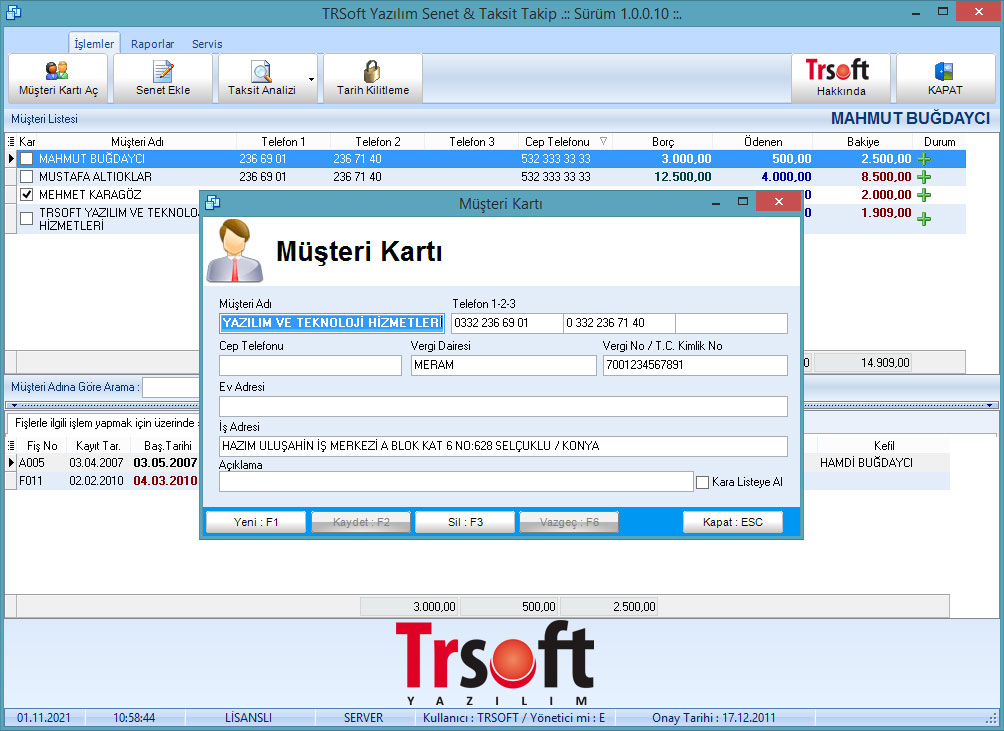This screenshot has height=731, width=1004.
Task: Click green plus on MAHMUT BUĞDAYCI row
Action: point(923,159)
